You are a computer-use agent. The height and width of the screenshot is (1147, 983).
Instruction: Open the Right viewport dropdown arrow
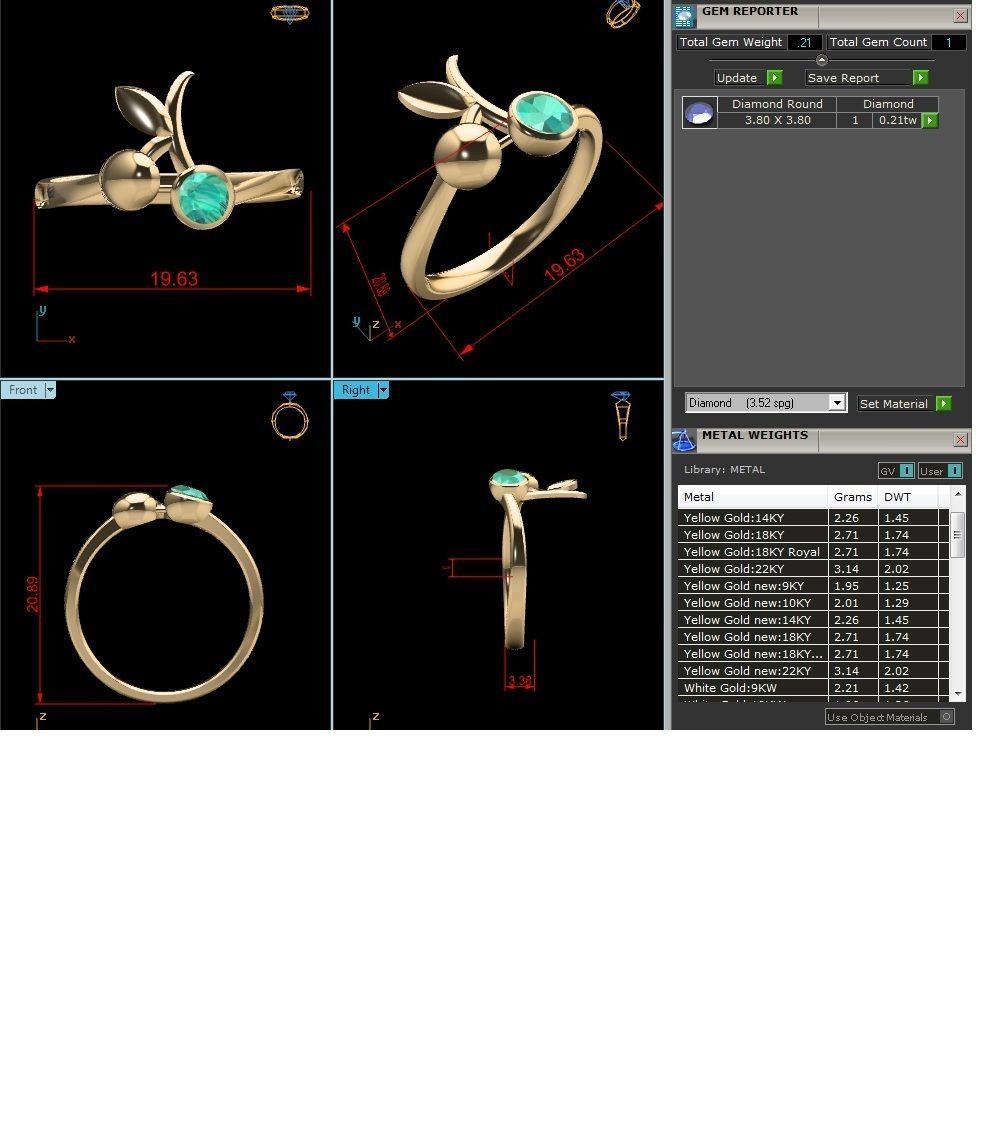coord(383,390)
